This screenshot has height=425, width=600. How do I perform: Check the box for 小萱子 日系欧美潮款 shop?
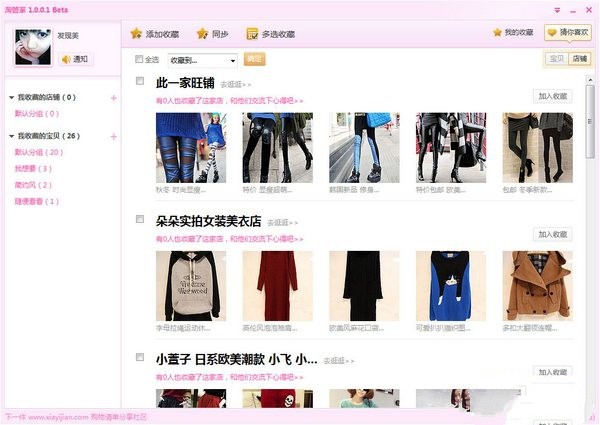[x=140, y=357]
